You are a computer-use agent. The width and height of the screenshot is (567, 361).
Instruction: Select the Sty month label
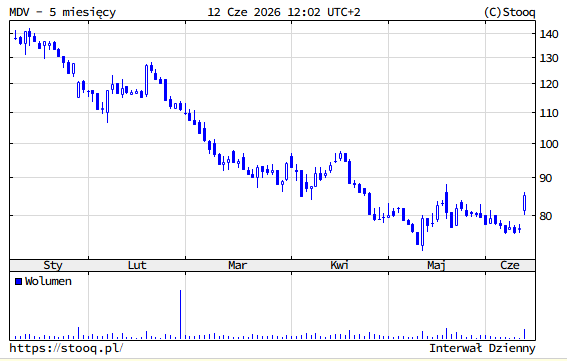(x=53, y=265)
